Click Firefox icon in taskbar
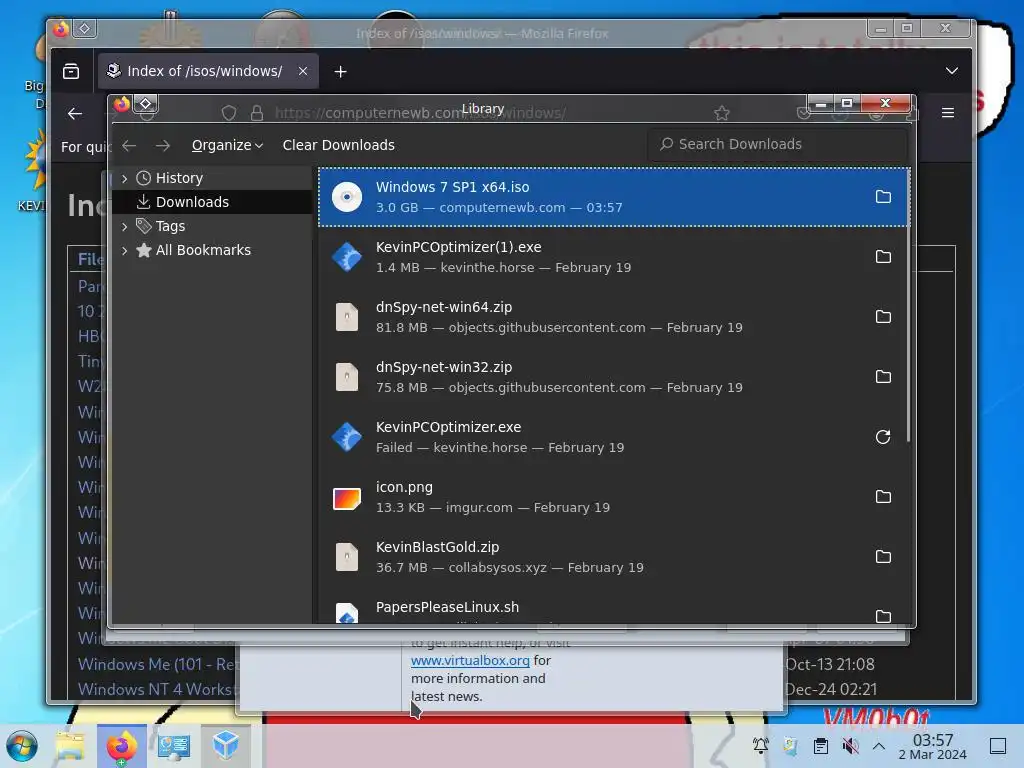 [121, 746]
